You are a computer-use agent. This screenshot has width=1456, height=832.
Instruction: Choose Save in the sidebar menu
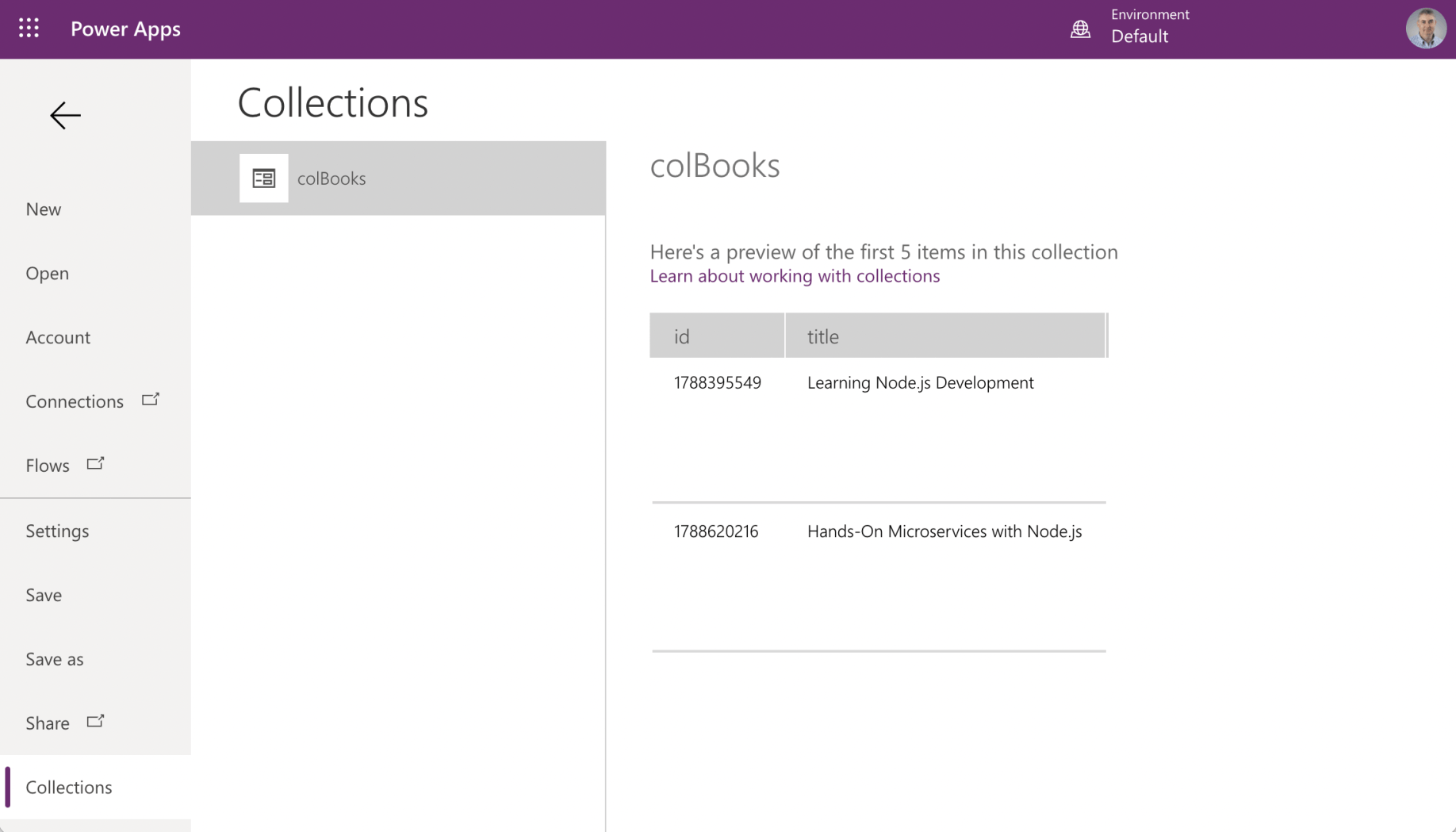pos(44,596)
